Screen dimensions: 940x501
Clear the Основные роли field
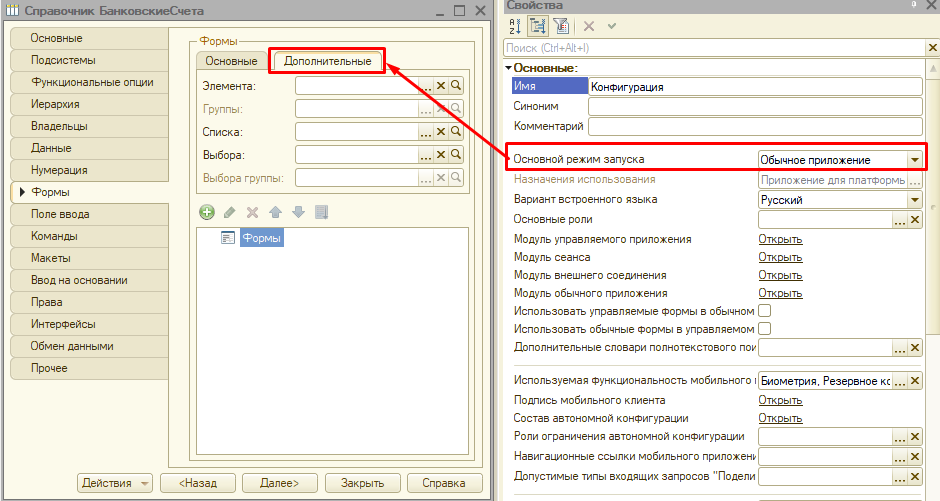(x=915, y=220)
